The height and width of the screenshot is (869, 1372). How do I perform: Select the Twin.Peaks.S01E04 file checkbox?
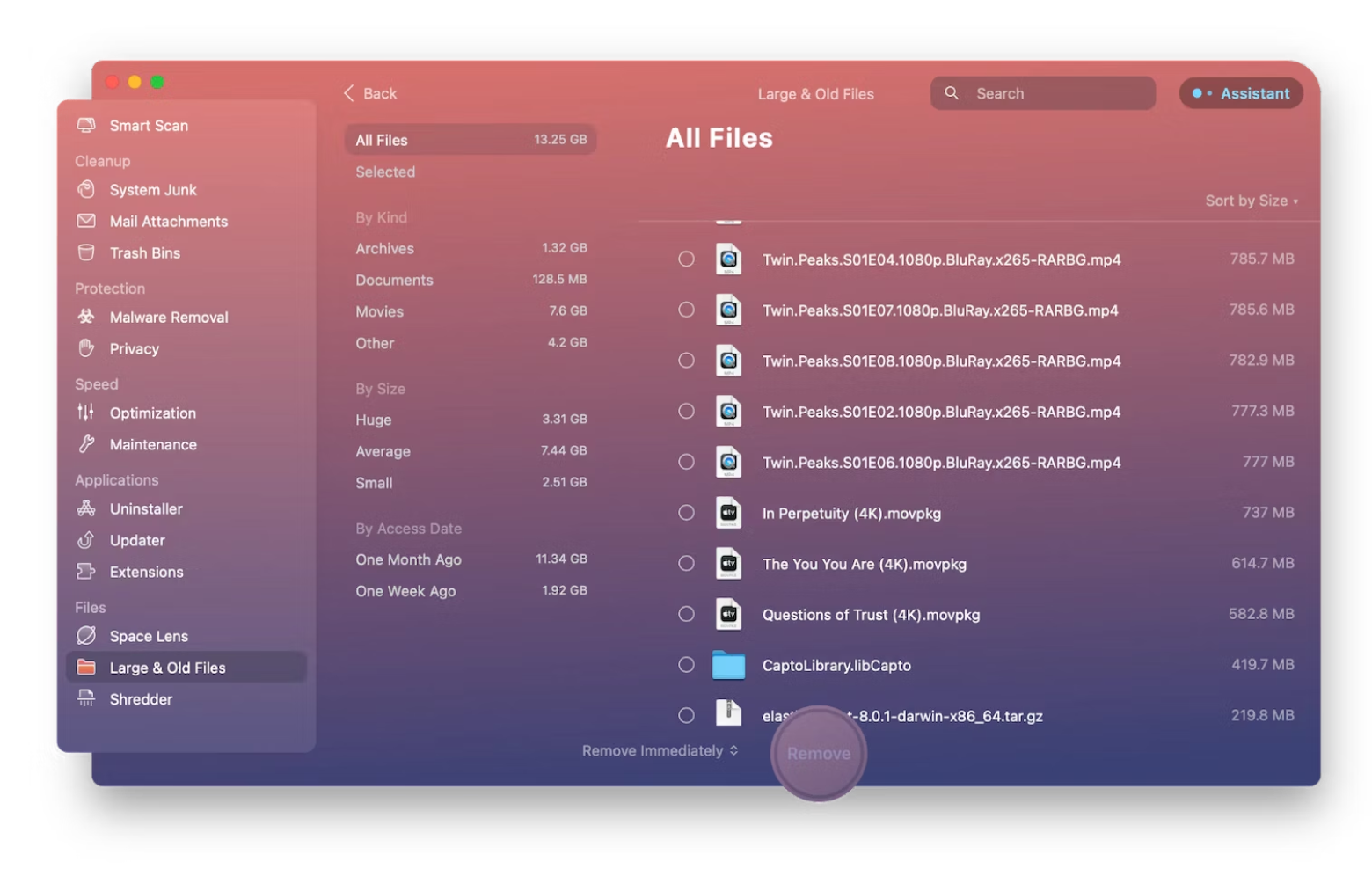[686, 259]
